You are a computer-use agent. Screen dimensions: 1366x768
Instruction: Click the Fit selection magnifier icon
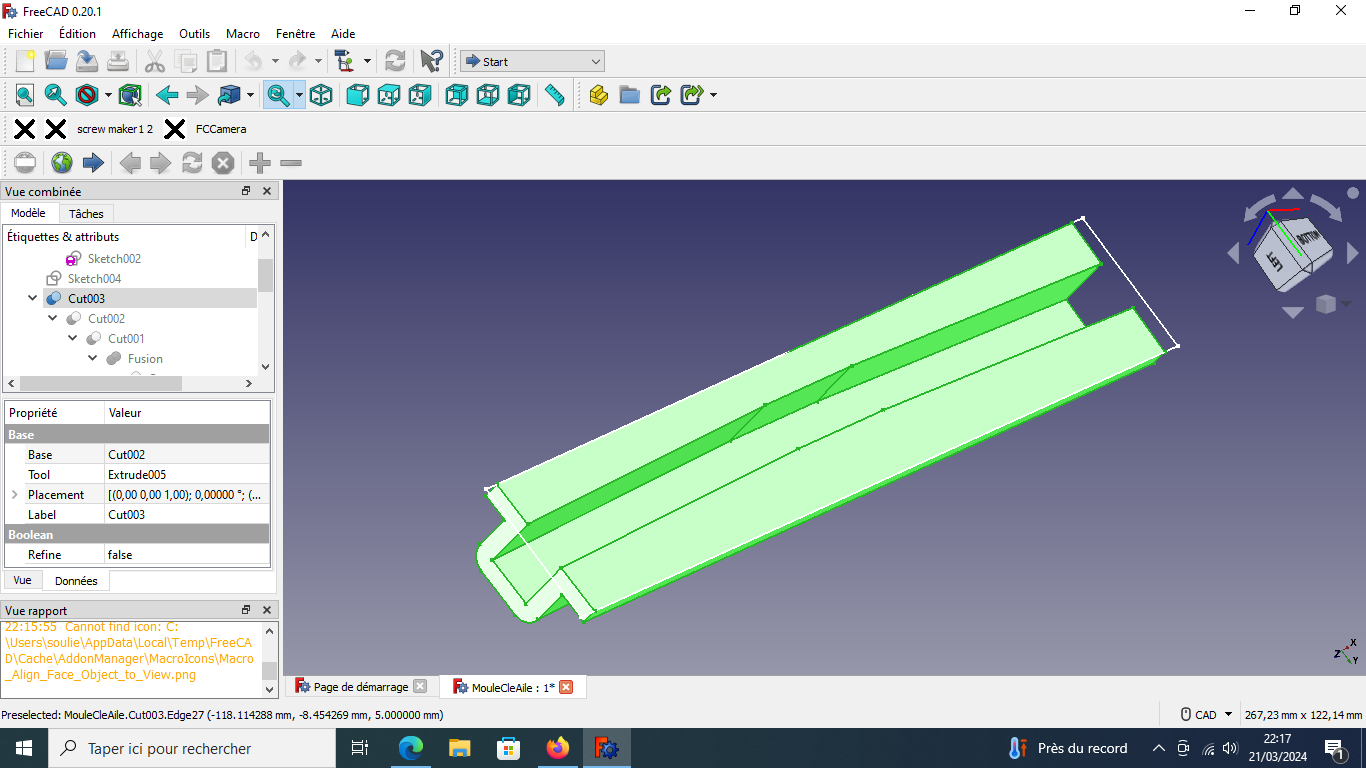[x=56, y=95]
